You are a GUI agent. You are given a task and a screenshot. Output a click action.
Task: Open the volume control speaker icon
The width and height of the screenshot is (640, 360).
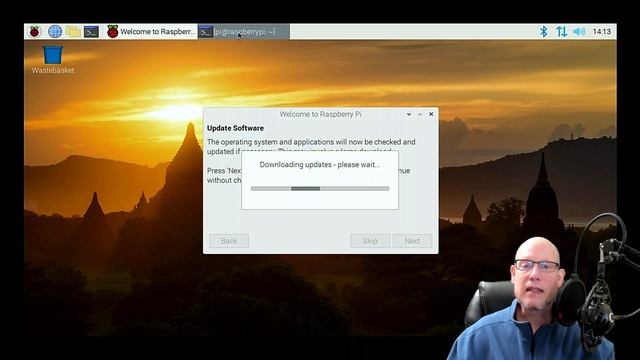tap(579, 31)
